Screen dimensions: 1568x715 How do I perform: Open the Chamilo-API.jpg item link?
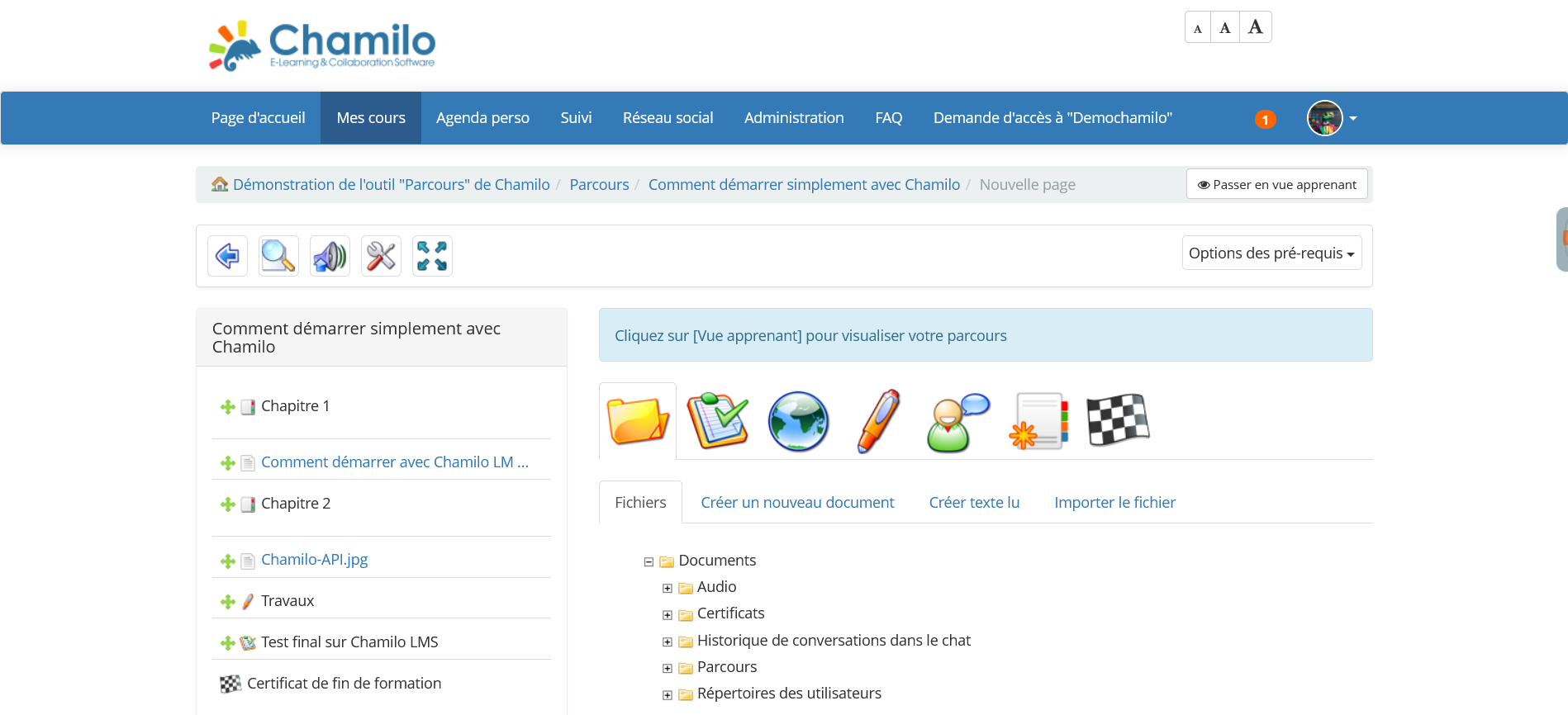314,560
